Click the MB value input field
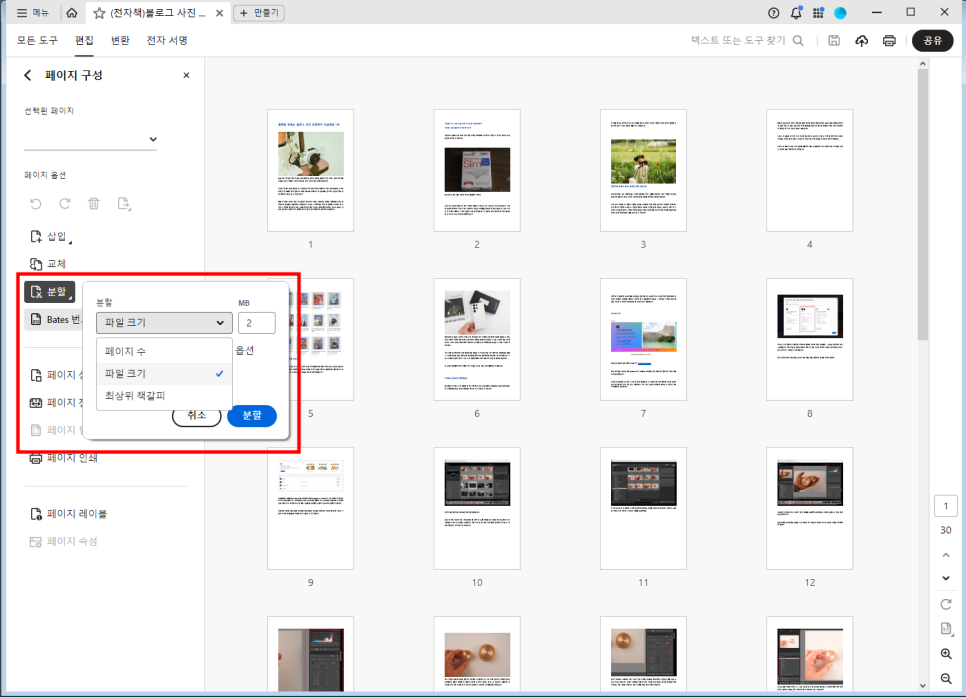 [256, 323]
